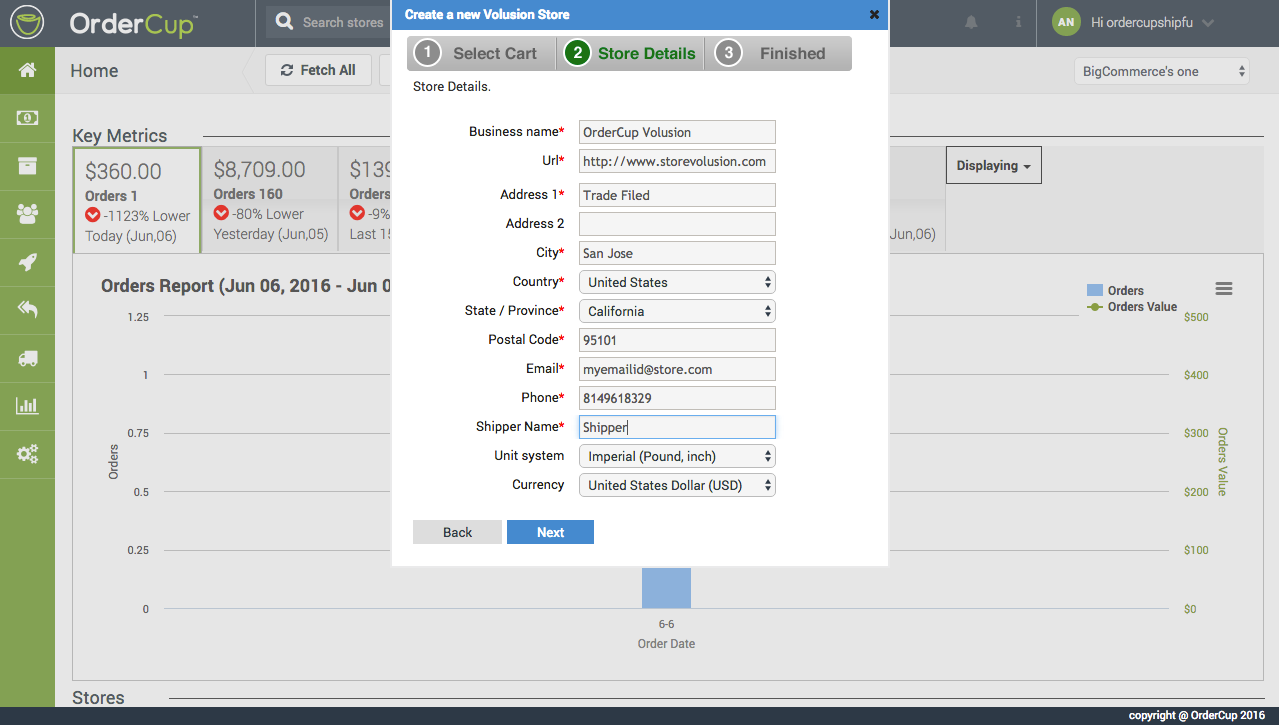
Task: Expand the Hi ordercupshipfu user menu
Action: pyautogui.click(x=1152, y=22)
